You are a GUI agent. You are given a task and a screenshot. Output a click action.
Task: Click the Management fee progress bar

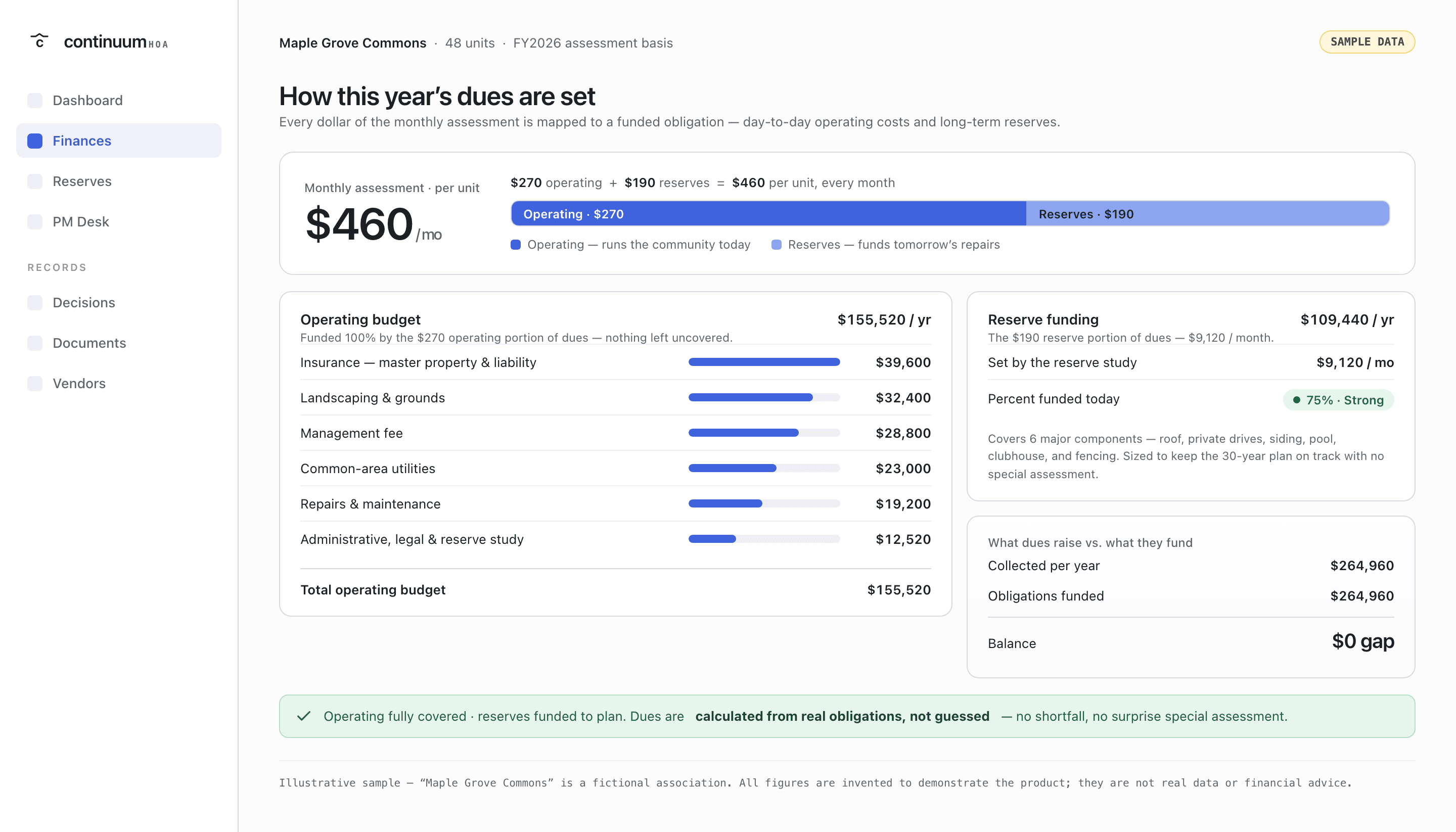point(764,433)
